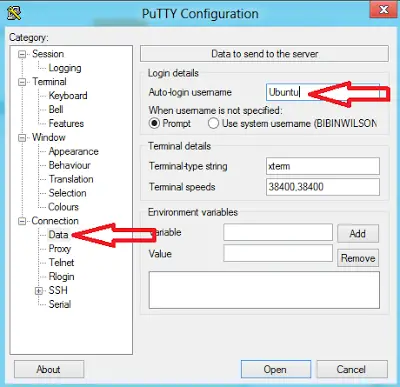The image size is (400, 387).
Task: Collapse the Window tree node
Action: (22, 138)
